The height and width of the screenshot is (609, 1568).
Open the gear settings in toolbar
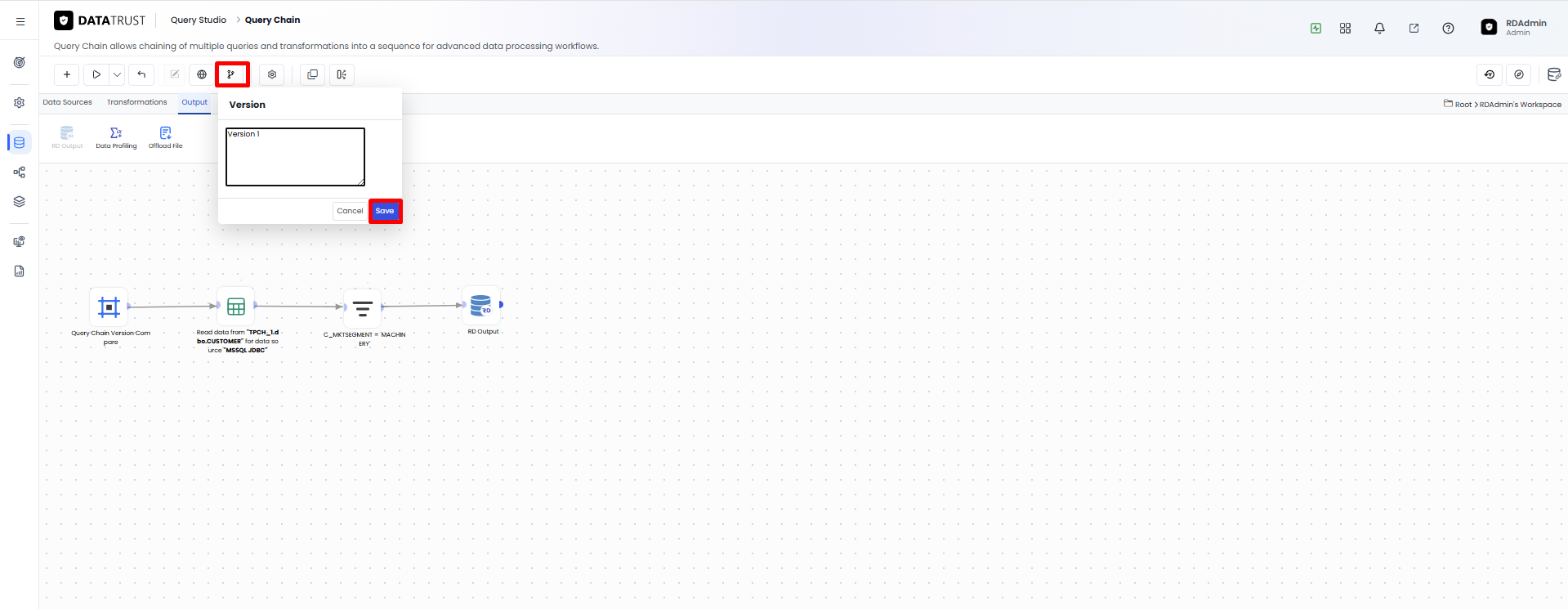click(272, 74)
